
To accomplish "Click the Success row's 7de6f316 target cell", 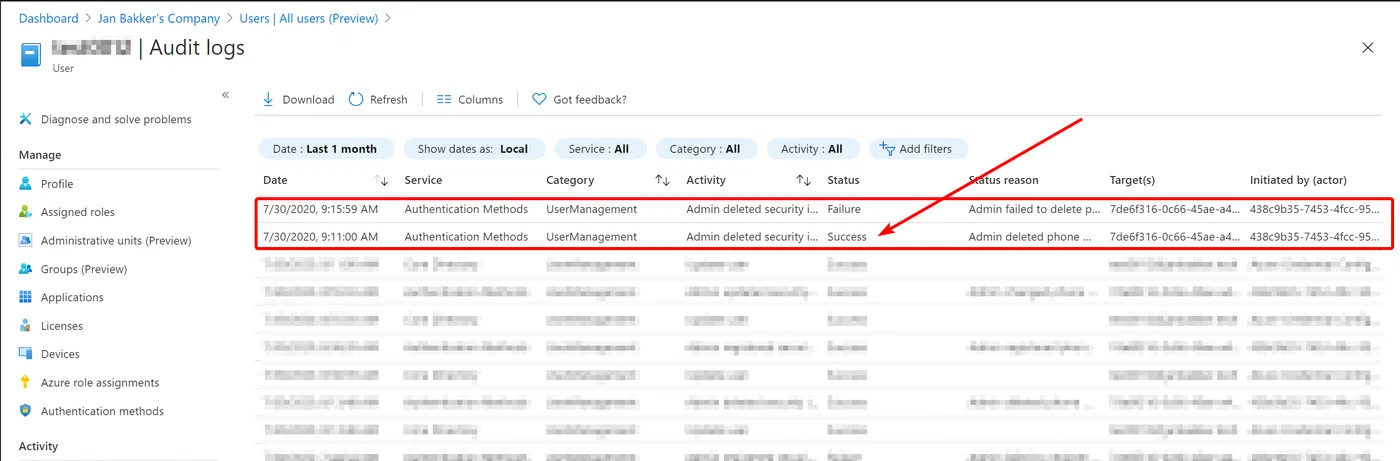I will point(1174,237).
